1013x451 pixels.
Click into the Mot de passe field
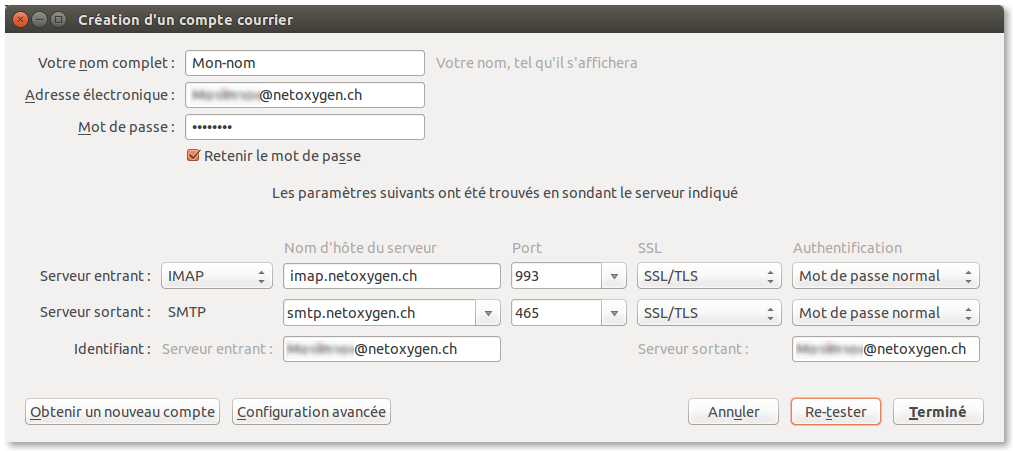click(305, 127)
